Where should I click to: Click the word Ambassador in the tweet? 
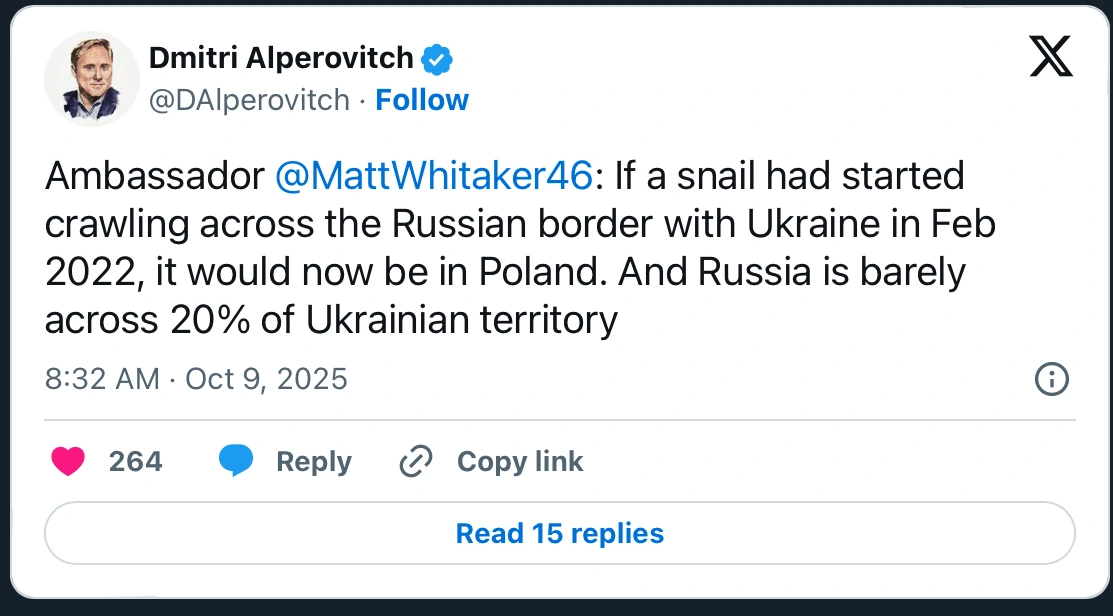pos(154,176)
